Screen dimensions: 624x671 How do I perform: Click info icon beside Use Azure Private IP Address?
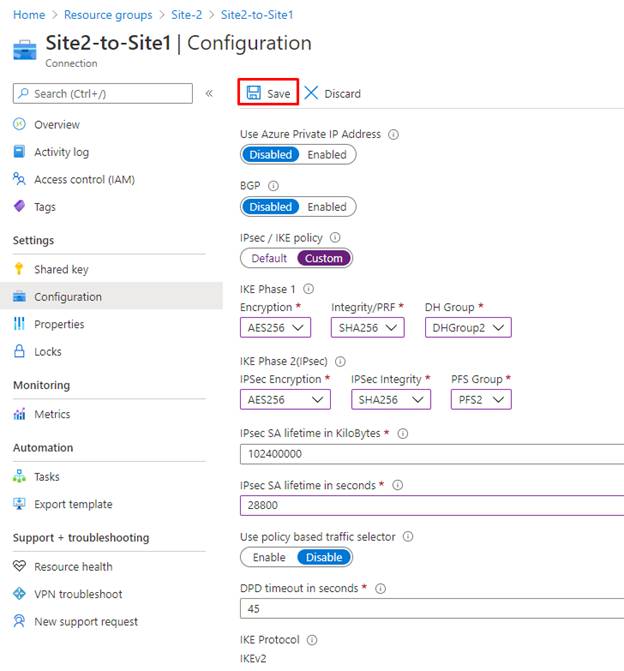pos(393,134)
